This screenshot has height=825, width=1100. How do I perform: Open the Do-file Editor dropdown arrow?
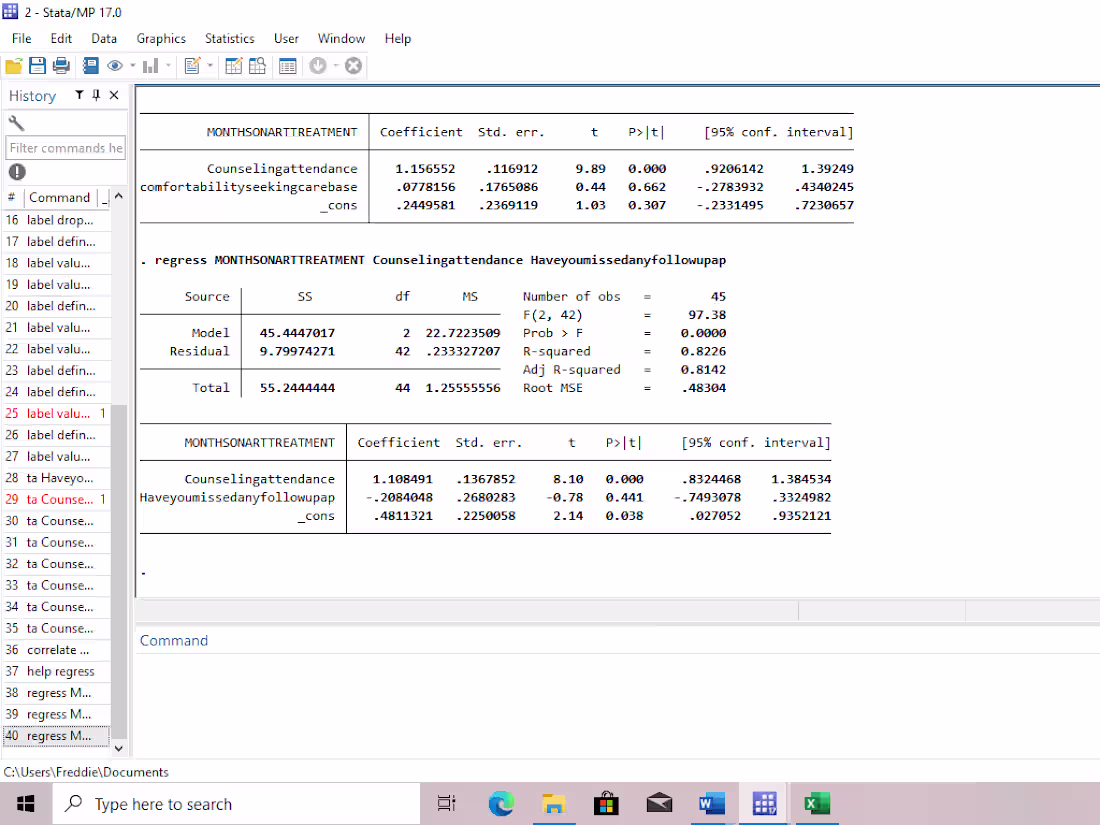coord(209,65)
